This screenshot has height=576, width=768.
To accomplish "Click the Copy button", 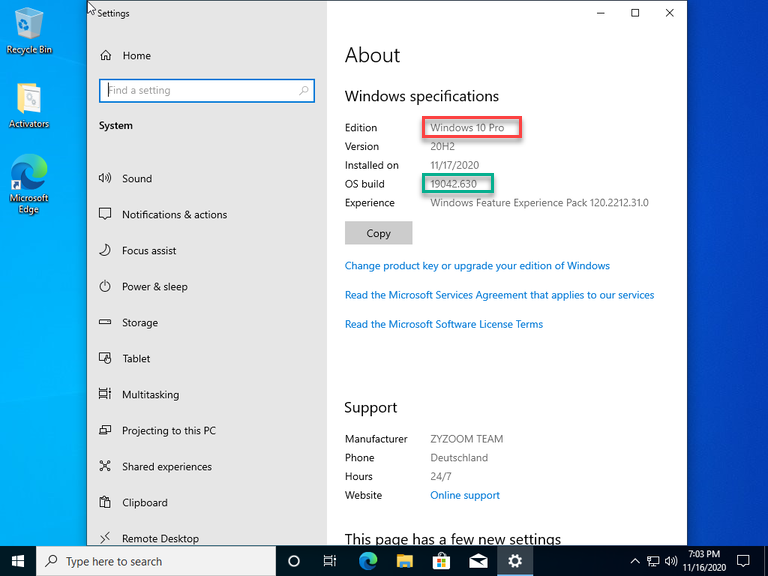I will (x=379, y=233).
